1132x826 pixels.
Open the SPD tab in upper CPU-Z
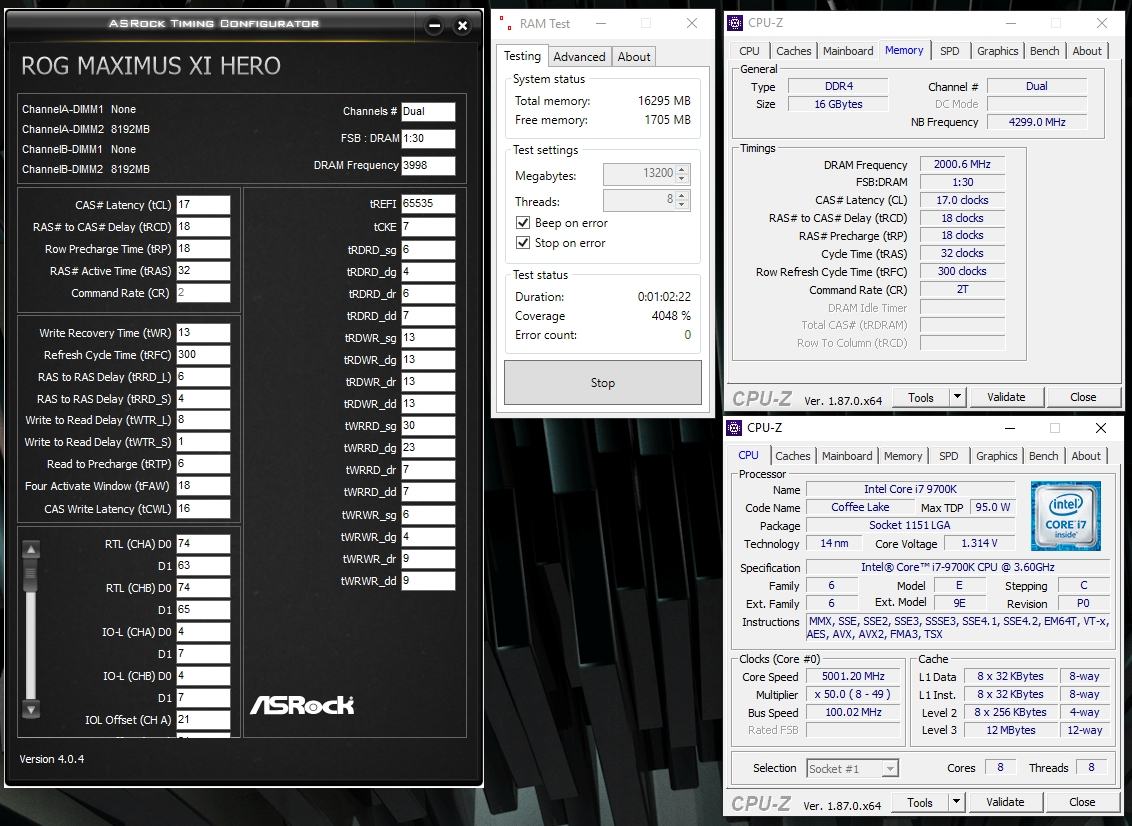(x=949, y=51)
